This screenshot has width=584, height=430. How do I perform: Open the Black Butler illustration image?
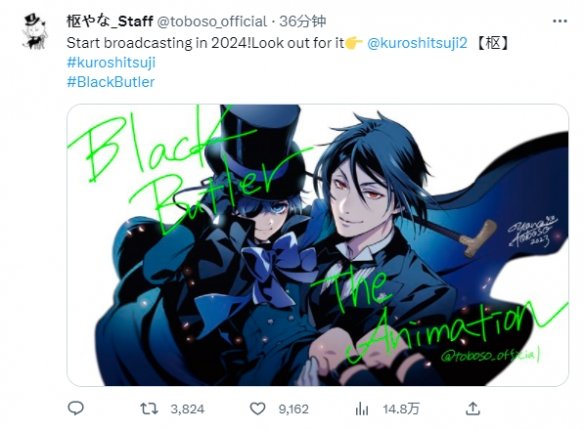(318, 245)
